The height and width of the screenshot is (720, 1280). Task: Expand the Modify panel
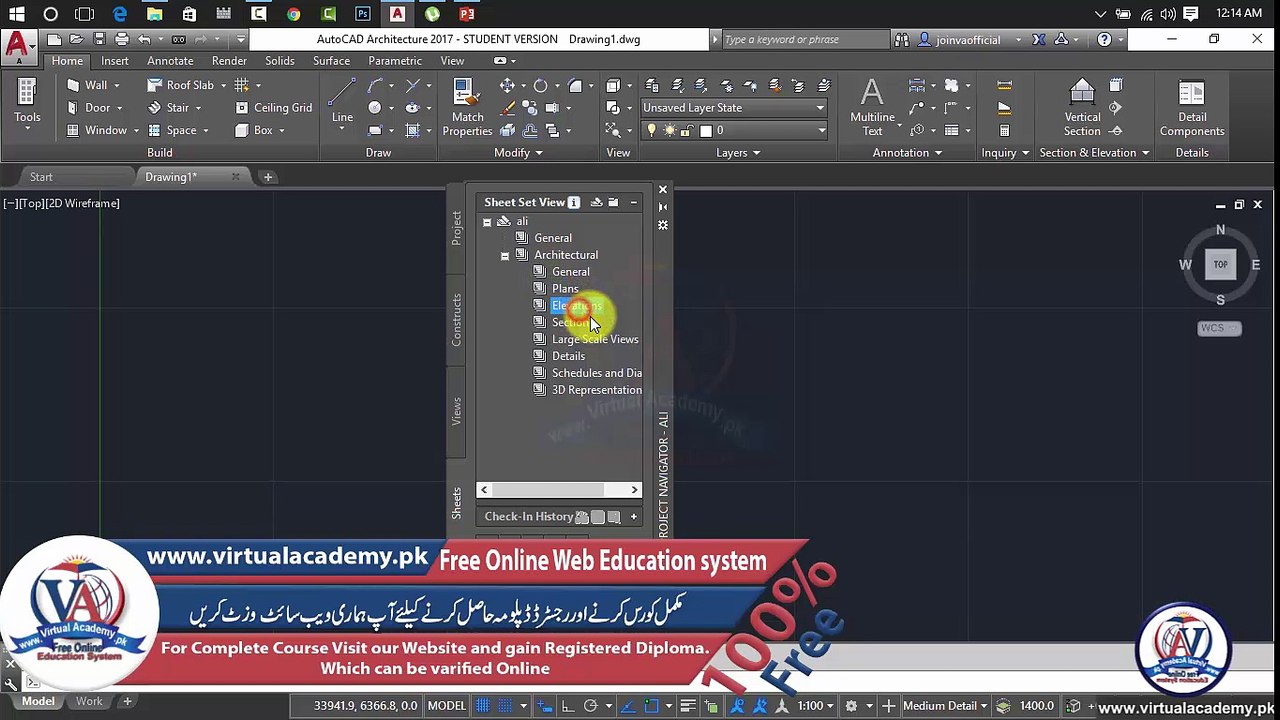[x=518, y=153]
